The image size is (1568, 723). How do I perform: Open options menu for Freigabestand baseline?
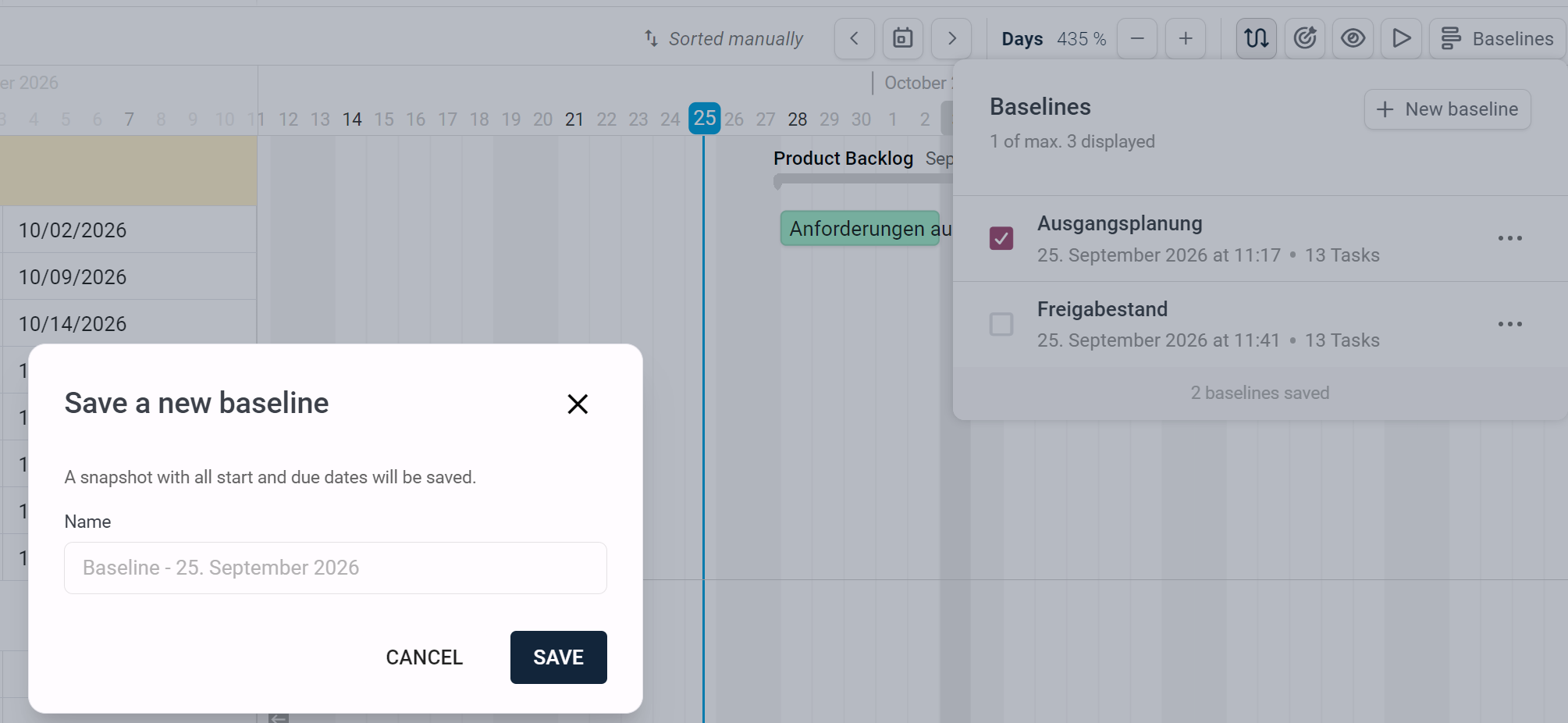pyautogui.click(x=1510, y=324)
